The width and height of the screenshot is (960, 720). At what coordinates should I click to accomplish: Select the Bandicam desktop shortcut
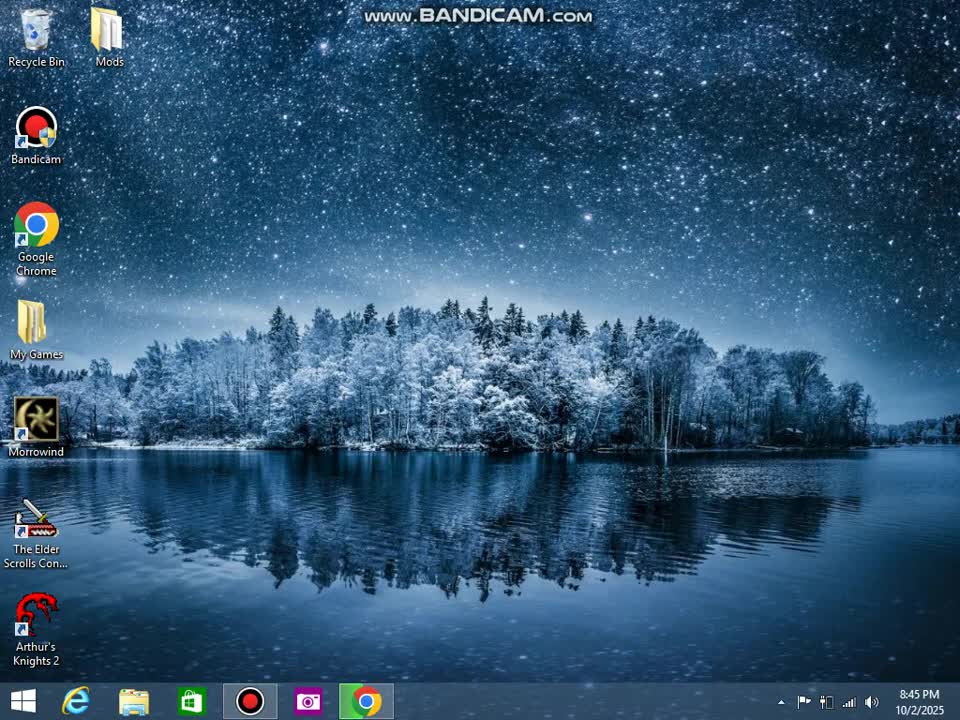pos(36,129)
